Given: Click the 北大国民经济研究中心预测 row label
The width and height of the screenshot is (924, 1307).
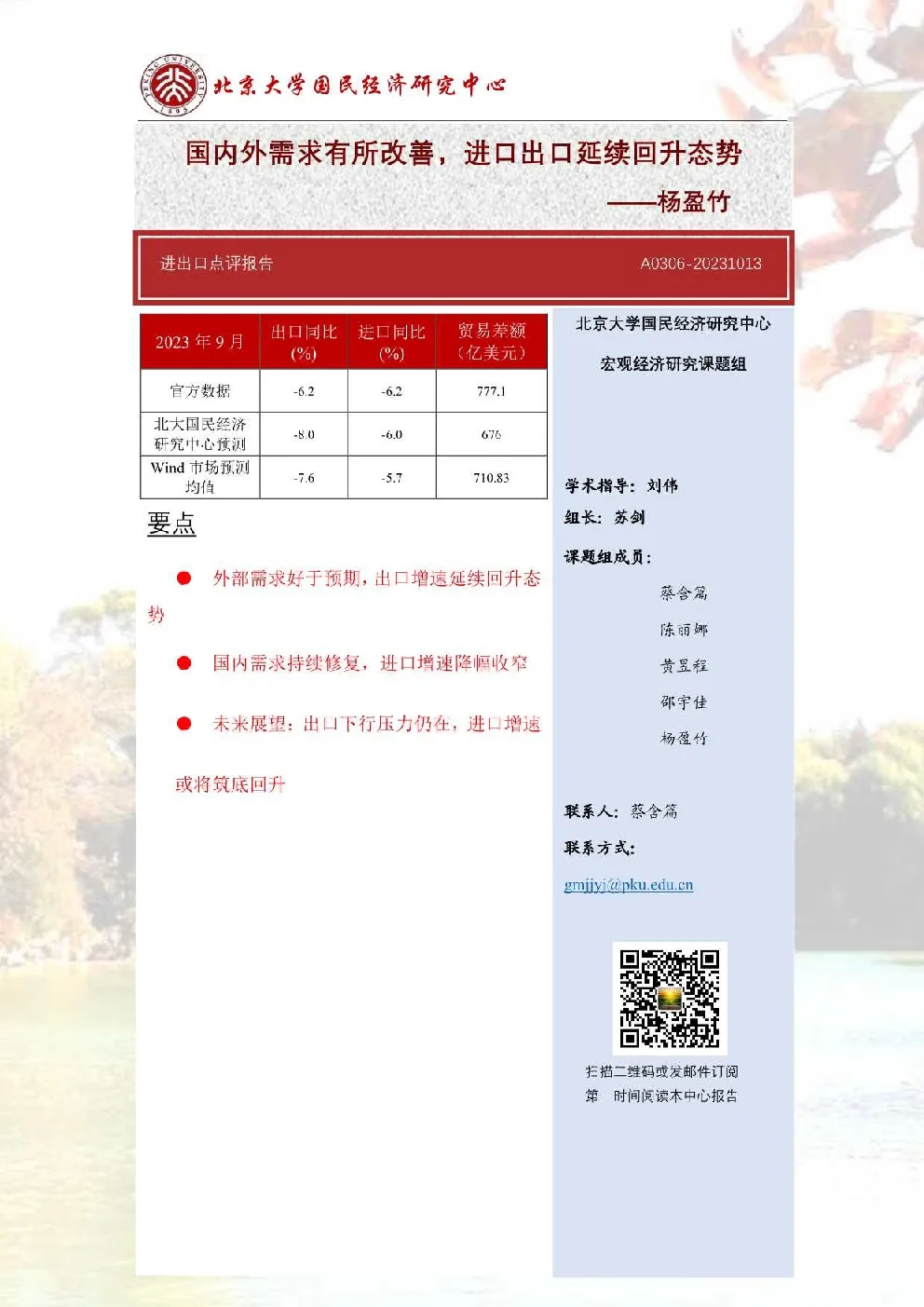Looking at the screenshot, I should (x=200, y=434).
